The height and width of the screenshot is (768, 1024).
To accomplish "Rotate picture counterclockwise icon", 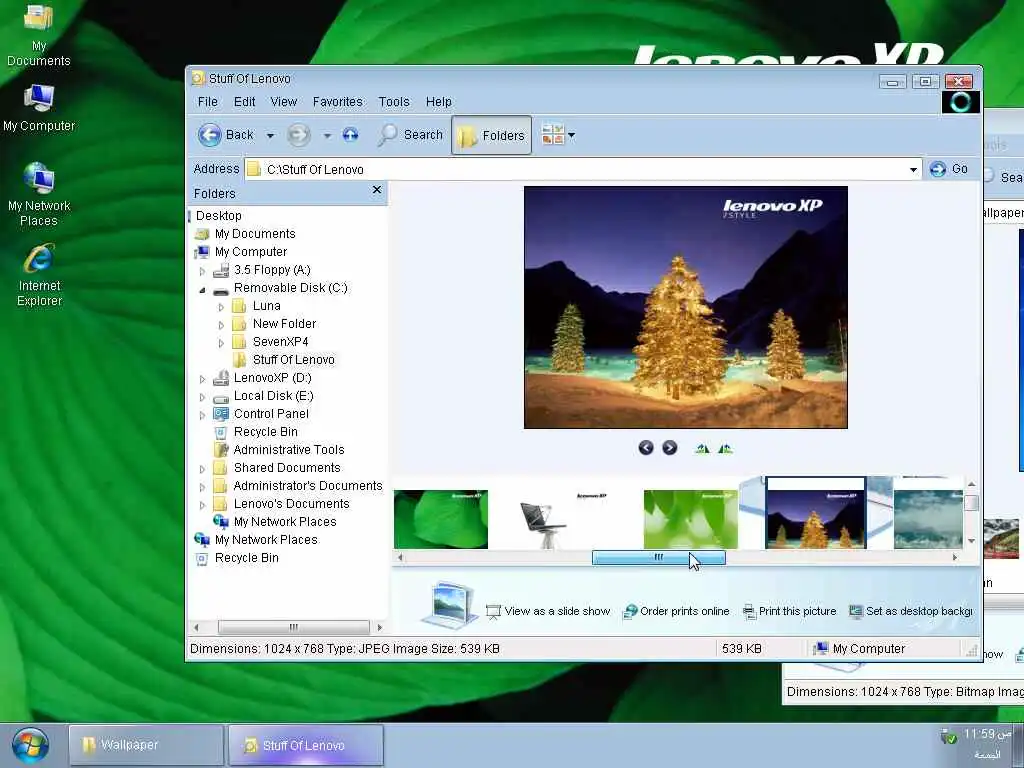I will point(725,448).
